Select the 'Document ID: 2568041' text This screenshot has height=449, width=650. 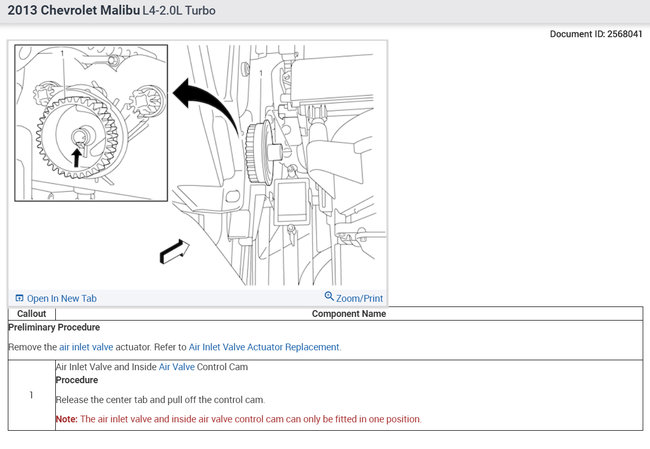[596, 34]
